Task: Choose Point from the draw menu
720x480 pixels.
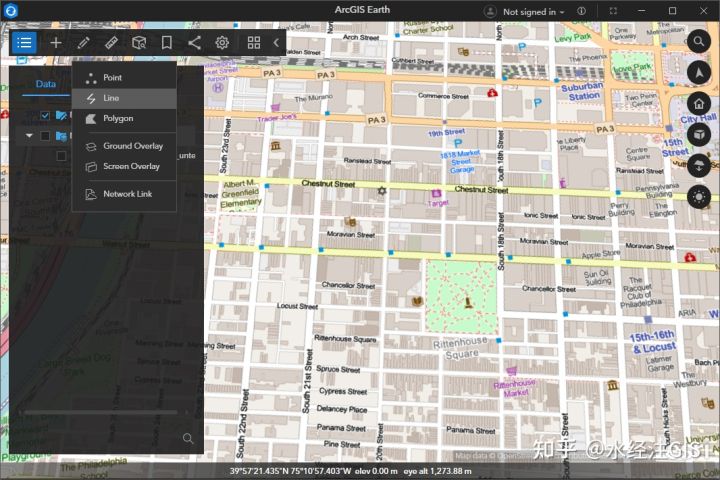Action: pyautogui.click(x=124, y=78)
